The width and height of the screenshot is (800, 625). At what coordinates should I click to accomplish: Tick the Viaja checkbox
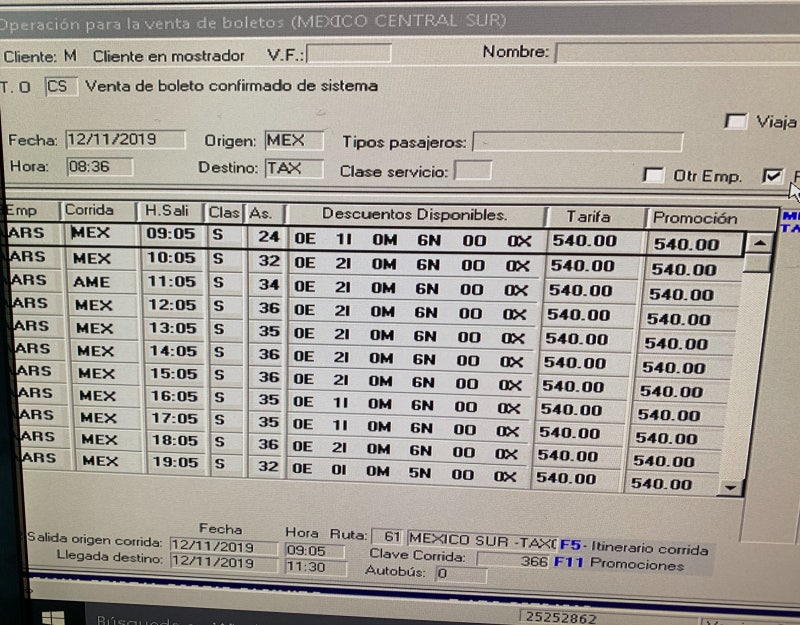[735, 121]
